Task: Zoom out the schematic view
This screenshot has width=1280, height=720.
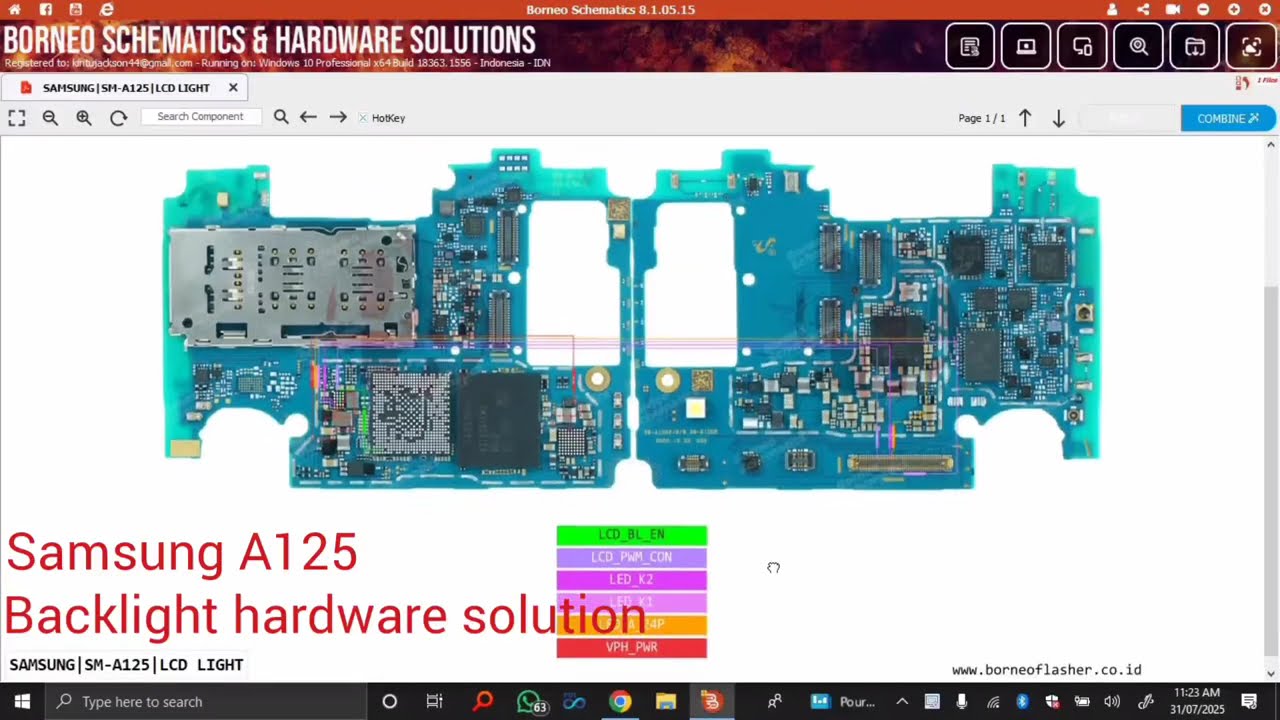Action: click(x=50, y=117)
